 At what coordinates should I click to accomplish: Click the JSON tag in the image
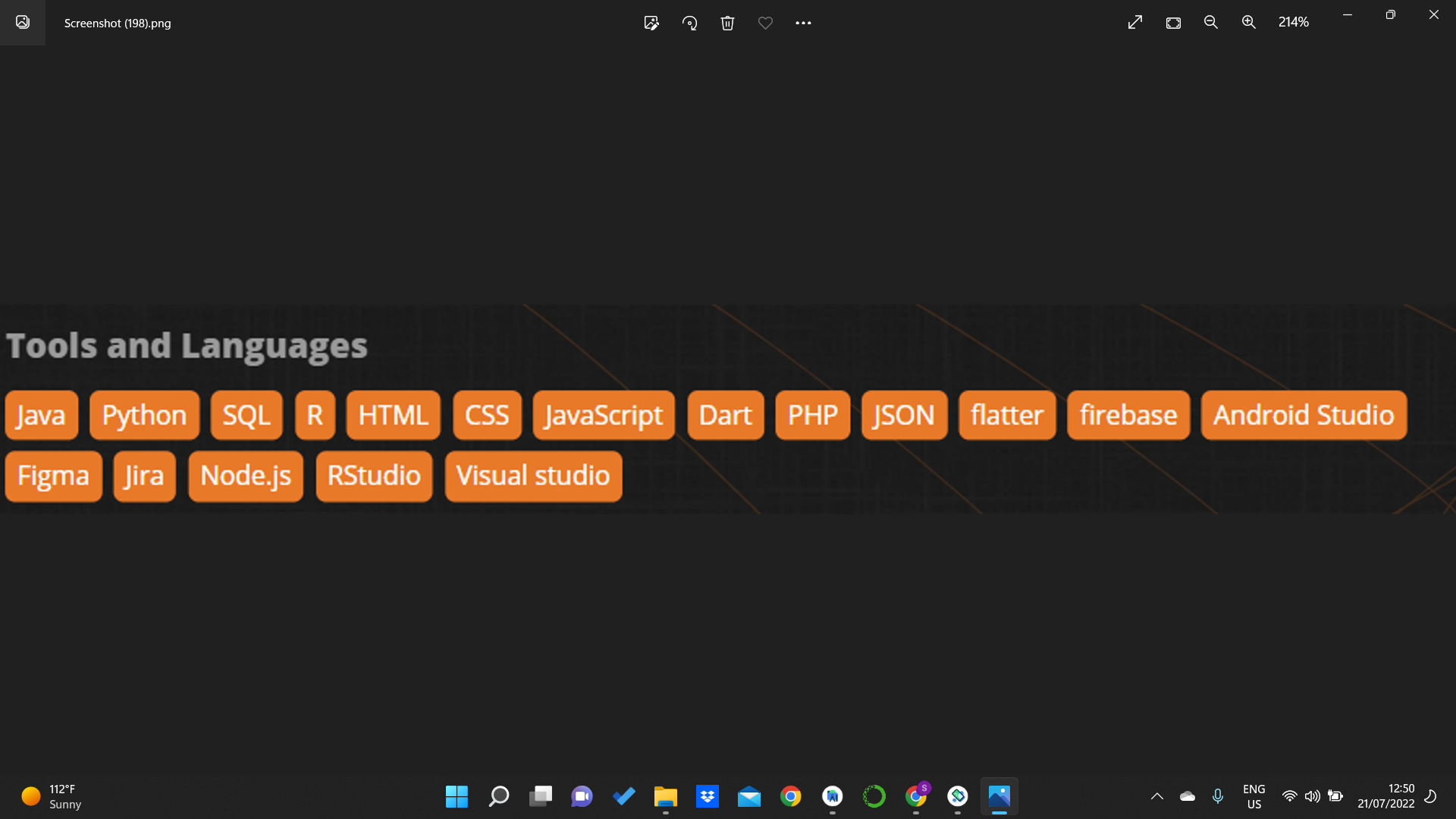point(905,416)
